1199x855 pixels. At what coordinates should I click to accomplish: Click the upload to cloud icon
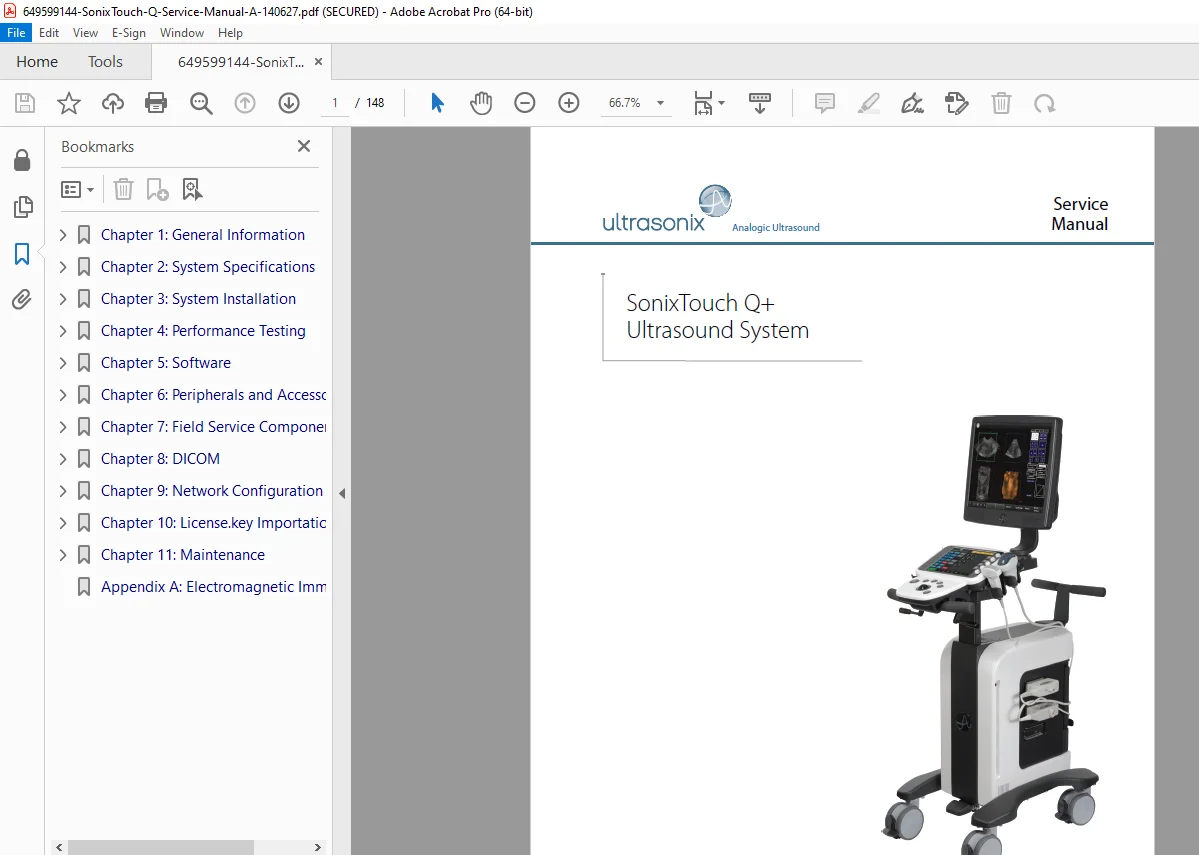[113, 102]
